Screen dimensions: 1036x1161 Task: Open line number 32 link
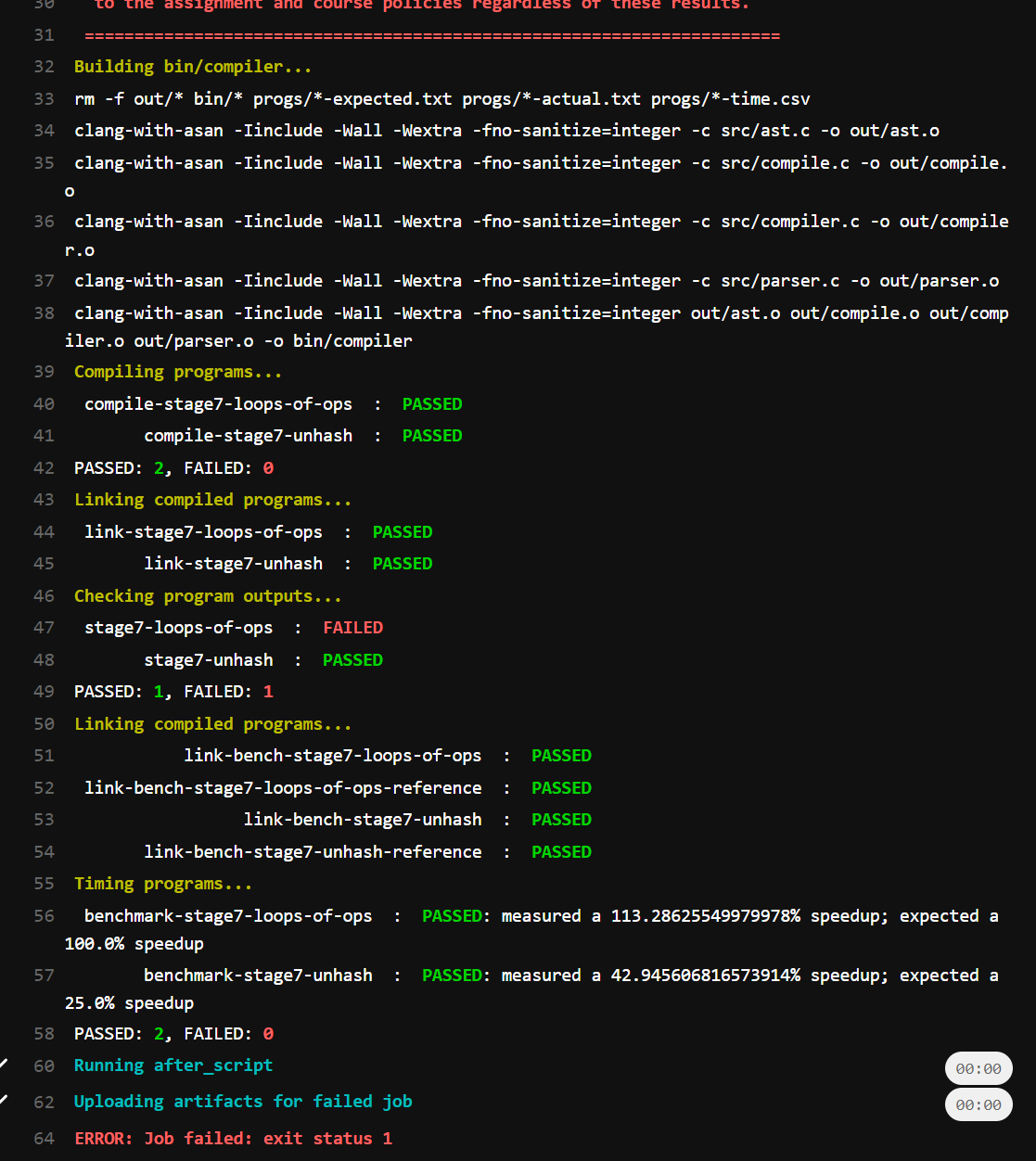point(44,67)
